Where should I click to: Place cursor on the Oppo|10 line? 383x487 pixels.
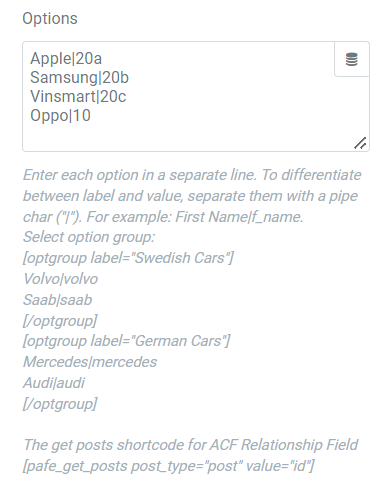(60, 116)
